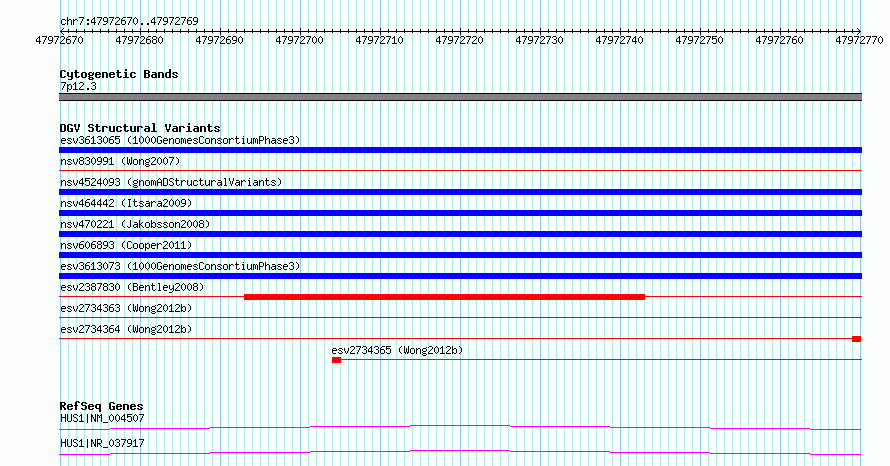Click ruler position 47972770
Image resolution: width=890 pixels, height=466 pixels.
[x=859, y=40]
